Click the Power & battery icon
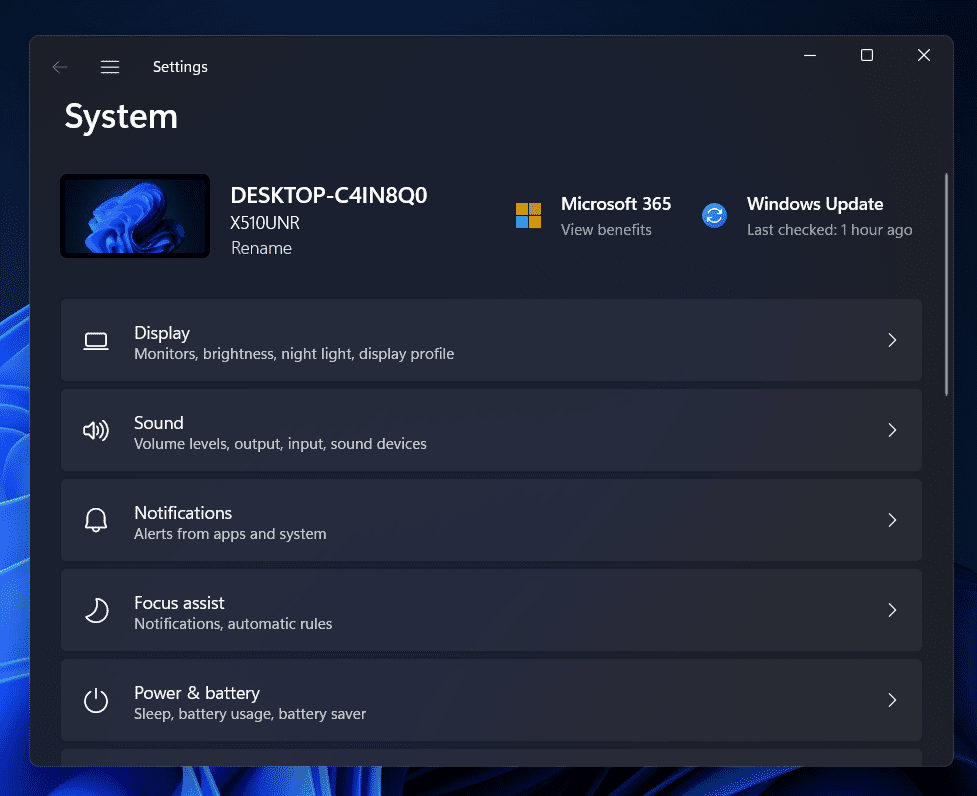Image resolution: width=977 pixels, height=796 pixels. (x=96, y=700)
